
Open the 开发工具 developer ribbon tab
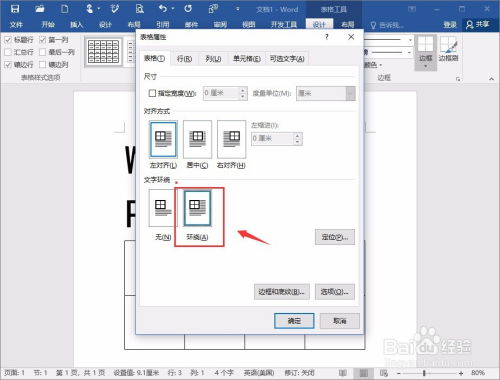[x=284, y=24]
